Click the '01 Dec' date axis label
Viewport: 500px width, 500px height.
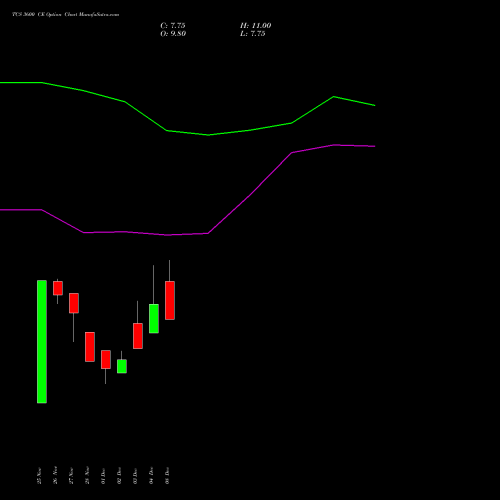103,476
